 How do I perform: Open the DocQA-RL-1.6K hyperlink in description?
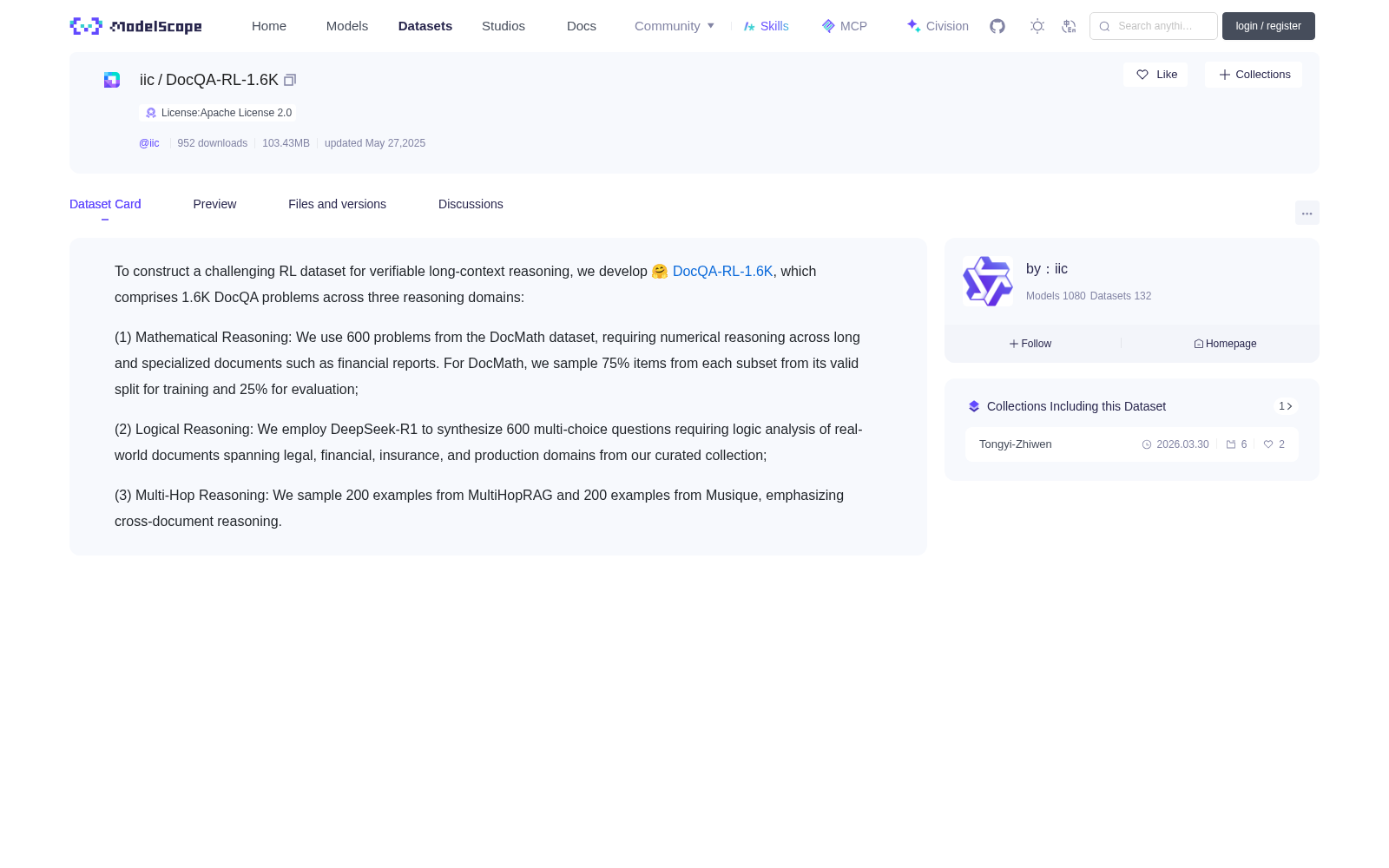coord(723,272)
